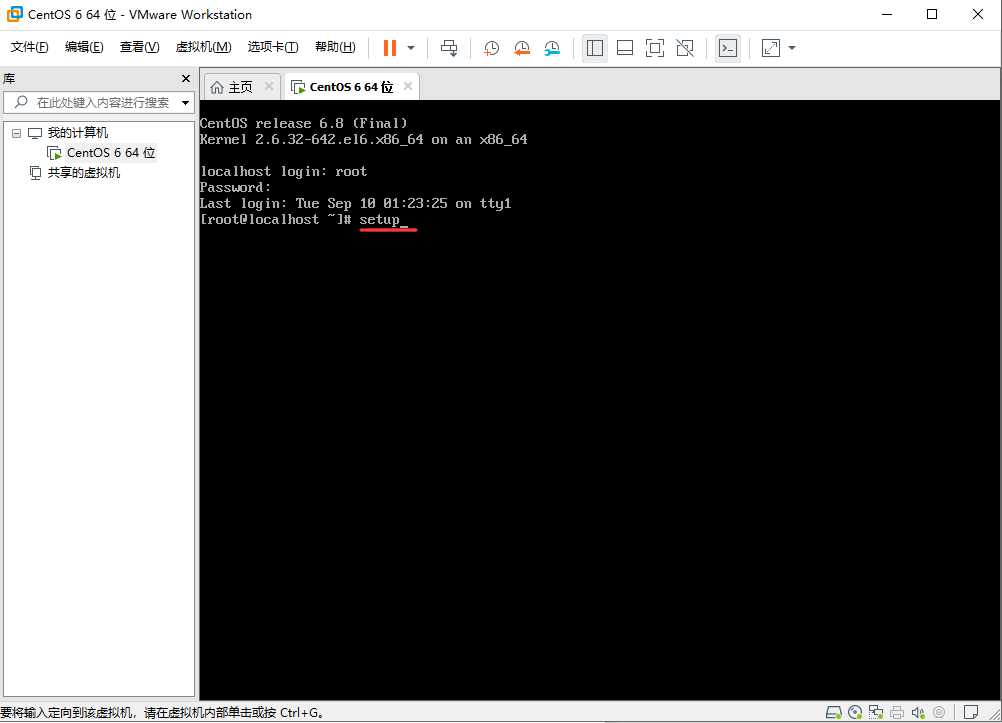Image resolution: width=1002 pixels, height=723 pixels.
Task: Click the CD/DVD drive status icon
Action: coord(855,712)
